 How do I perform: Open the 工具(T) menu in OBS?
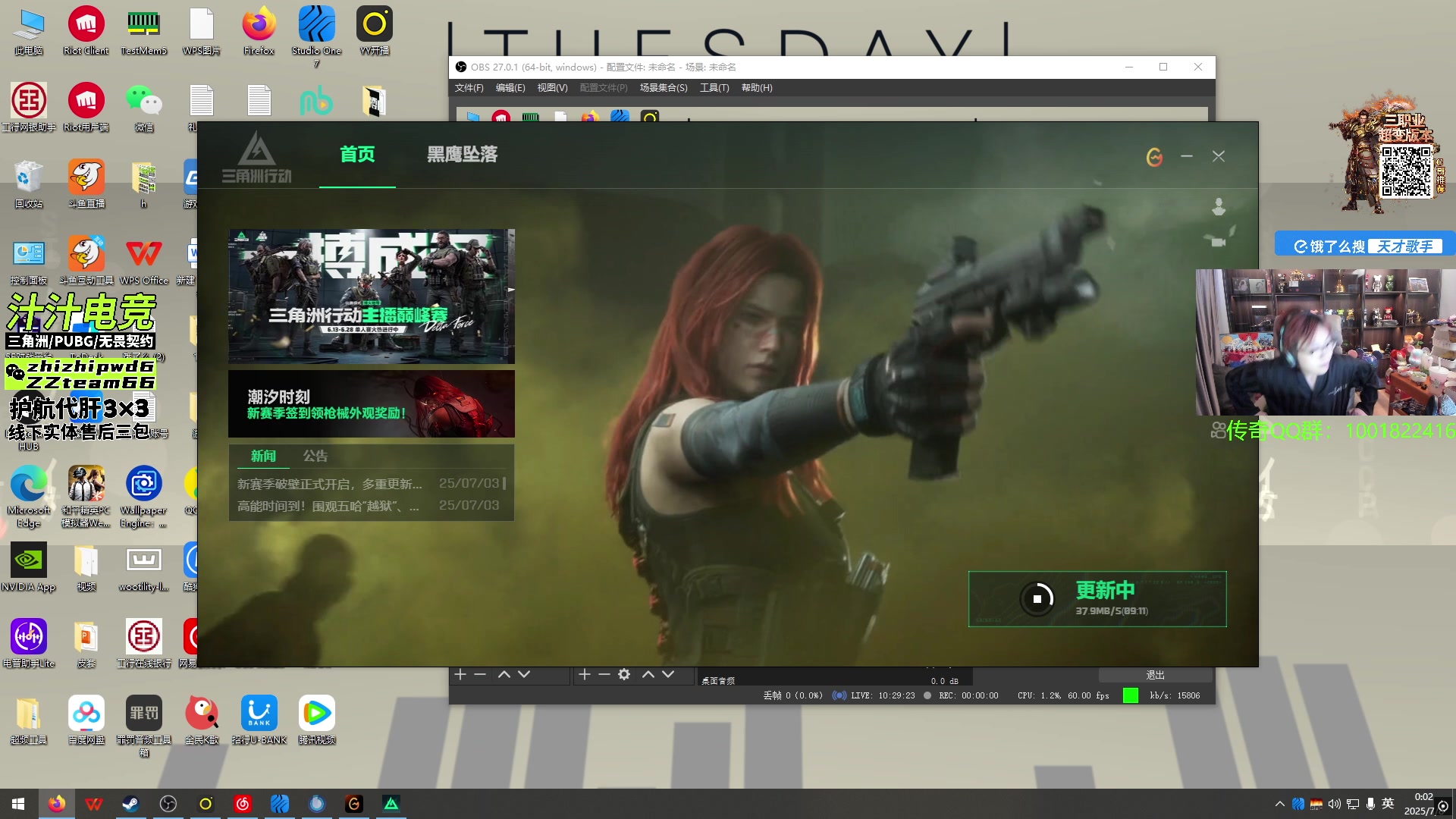coord(714,88)
